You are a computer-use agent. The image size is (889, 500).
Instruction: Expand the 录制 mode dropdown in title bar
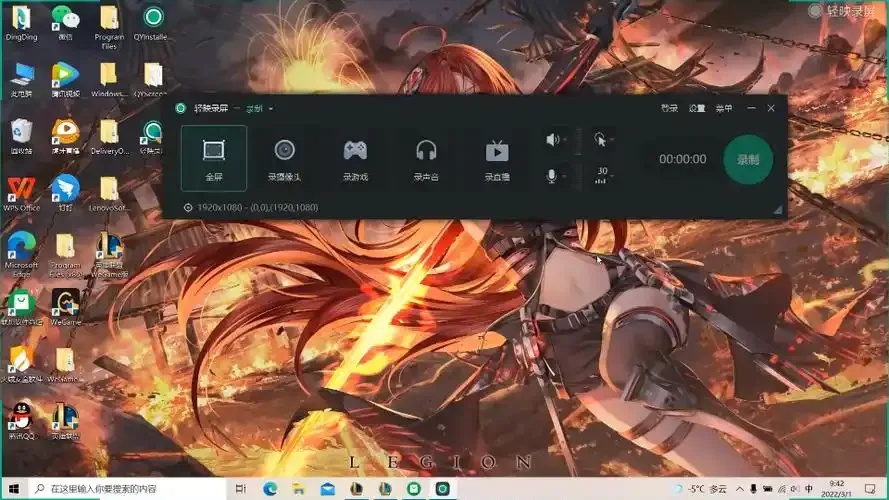tap(260, 108)
